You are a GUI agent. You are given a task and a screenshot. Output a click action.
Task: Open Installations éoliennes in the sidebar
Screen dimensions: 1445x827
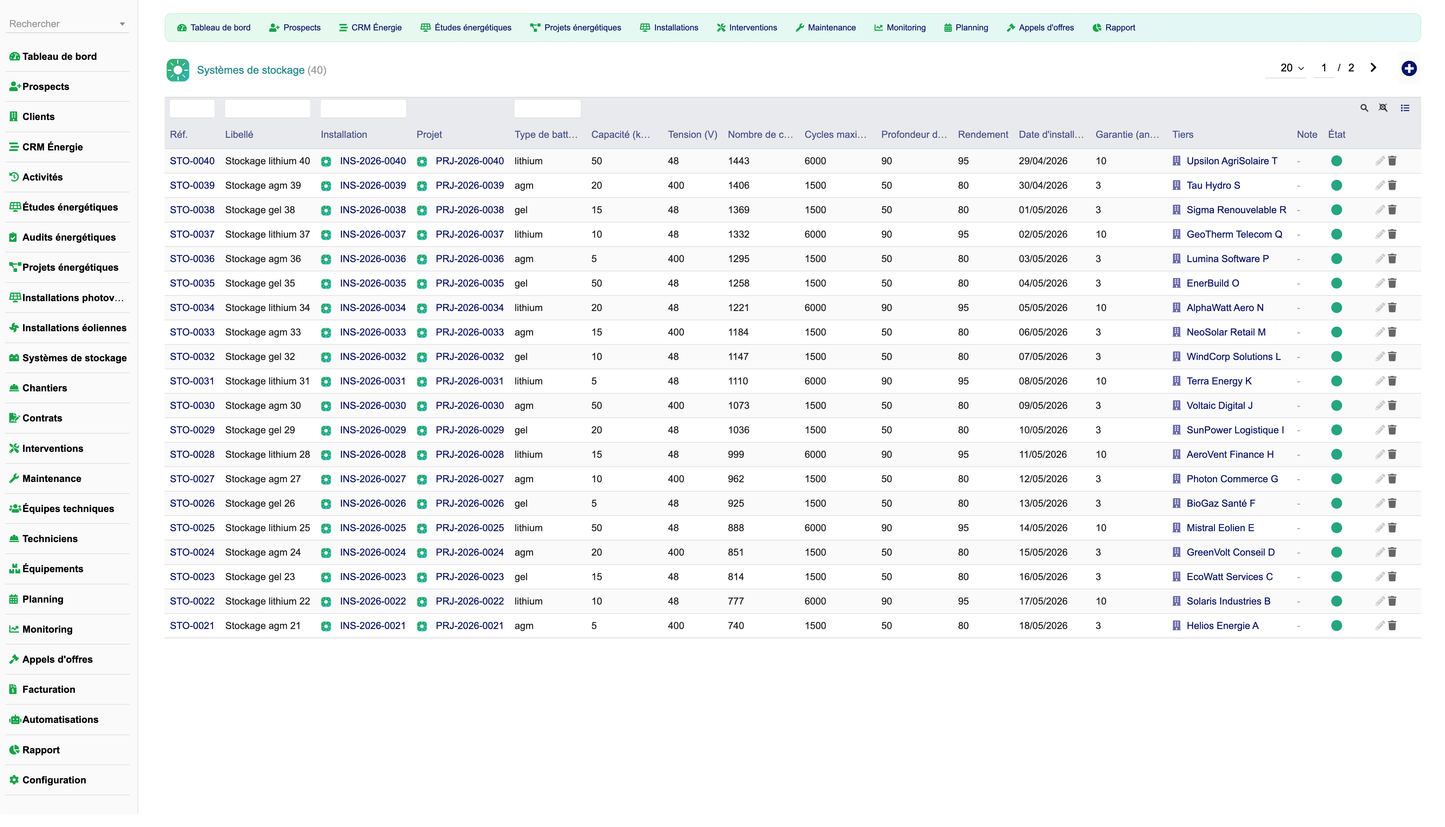[x=68, y=328]
